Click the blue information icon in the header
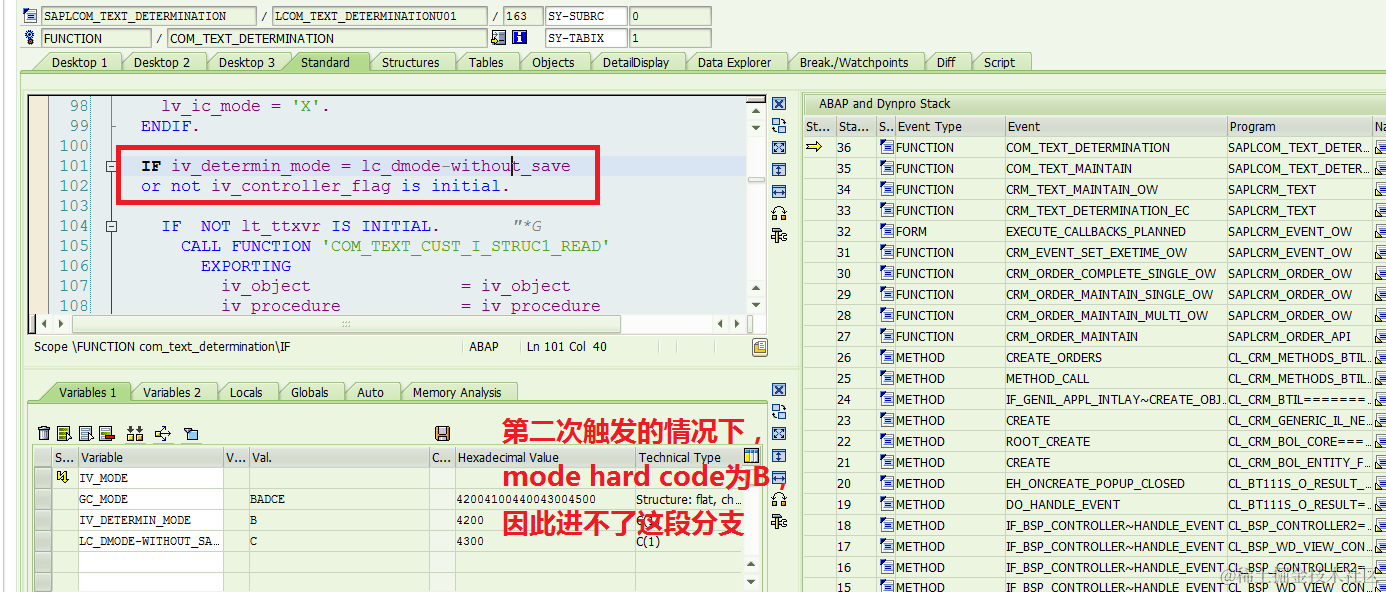The height and width of the screenshot is (592, 1386). 519,38
